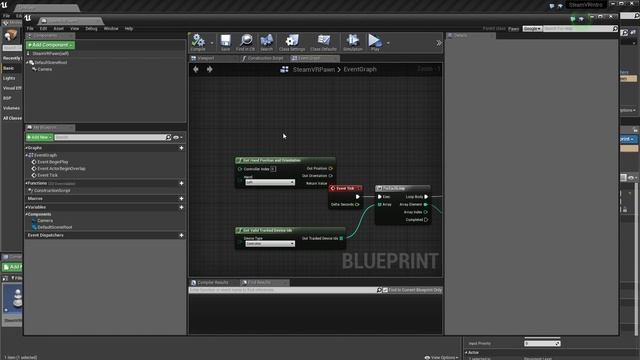Collapse DefaultSceneRoot in components tree
640x360 pixels.
click(x=27, y=62)
